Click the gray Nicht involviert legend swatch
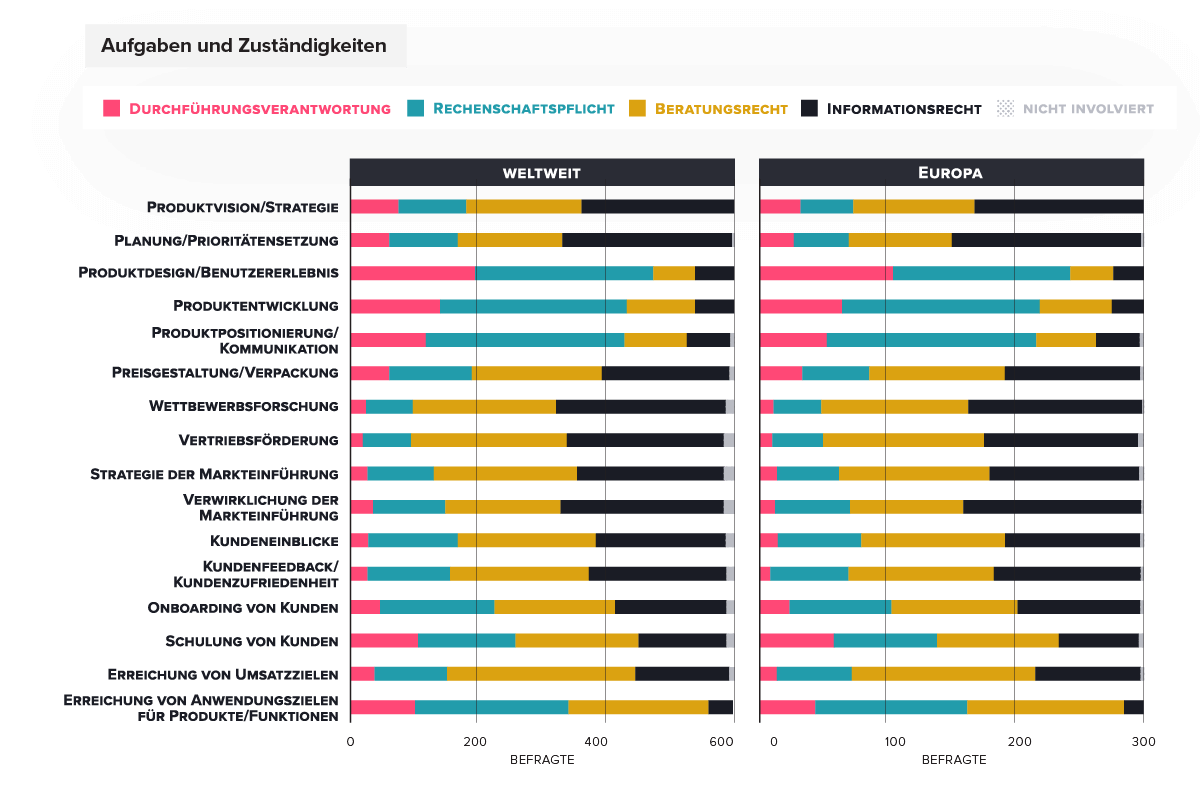 pos(1005,108)
